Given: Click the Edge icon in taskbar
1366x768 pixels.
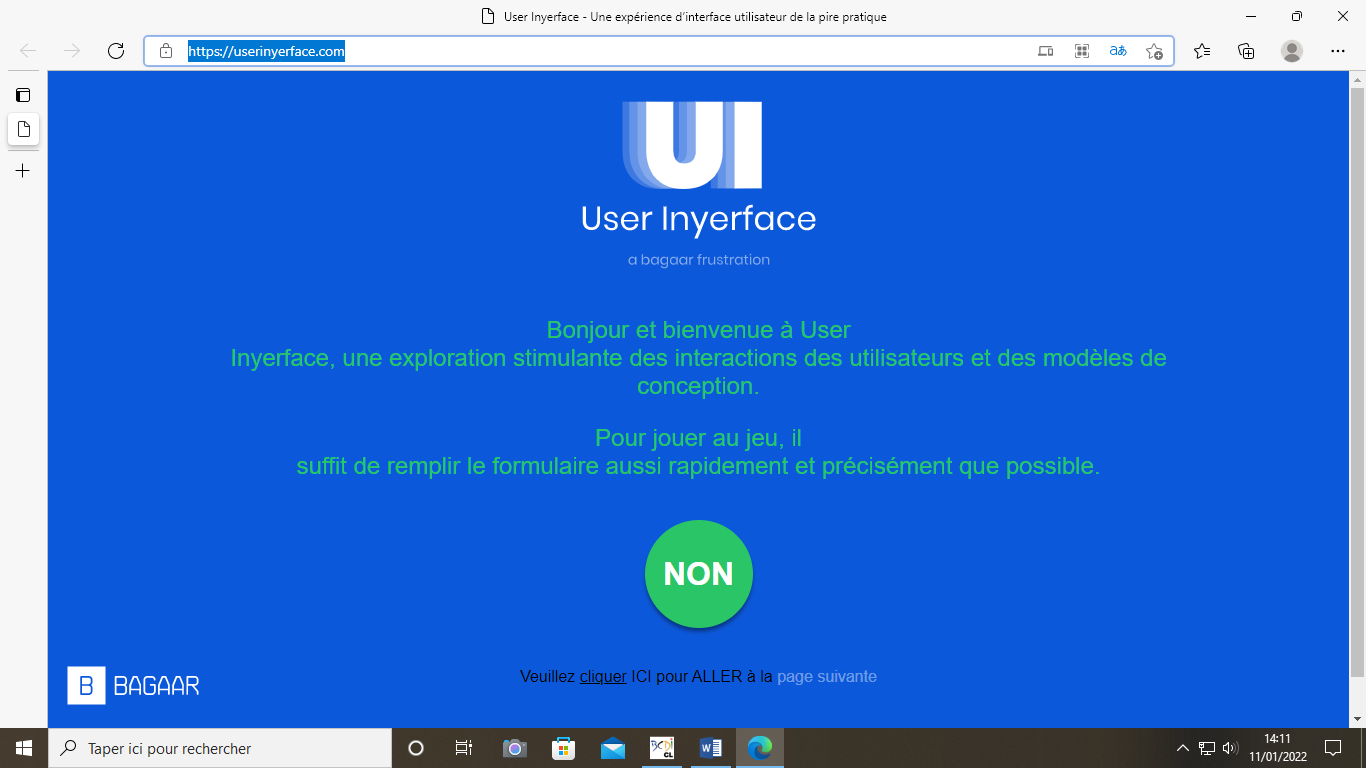Looking at the screenshot, I should tap(760, 748).
